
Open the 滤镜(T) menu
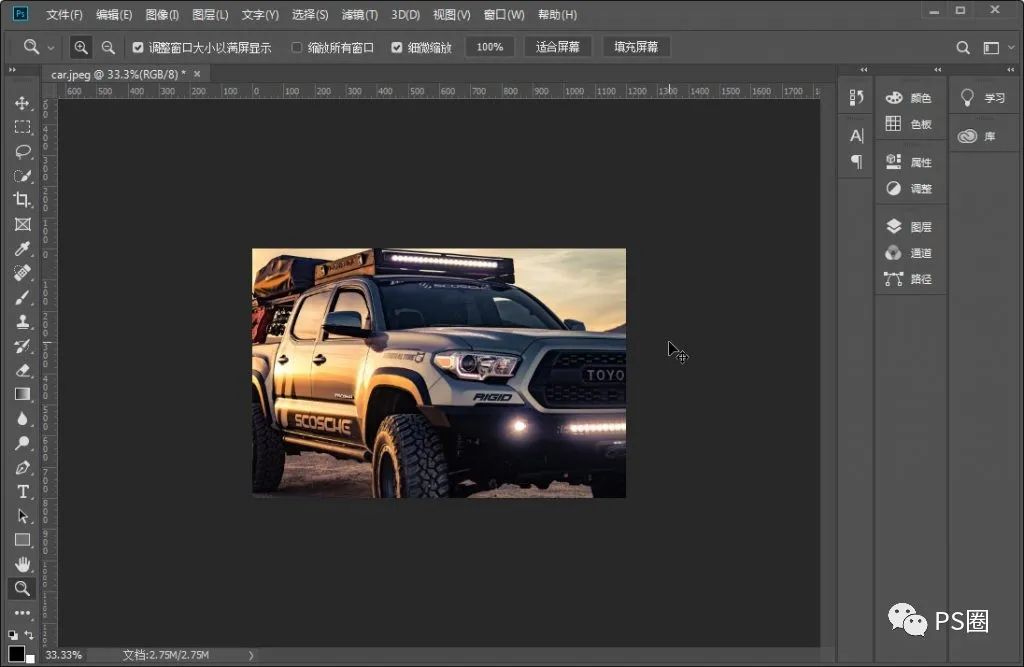click(x=360, y=14)
